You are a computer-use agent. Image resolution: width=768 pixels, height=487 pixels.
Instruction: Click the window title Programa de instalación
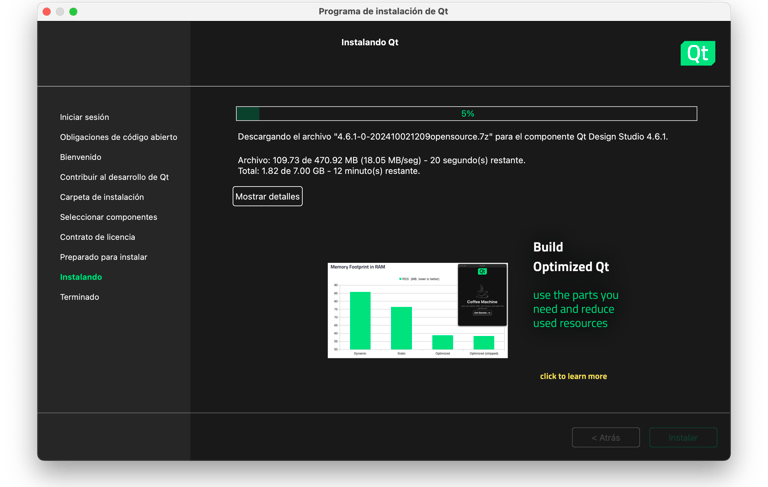384,11
